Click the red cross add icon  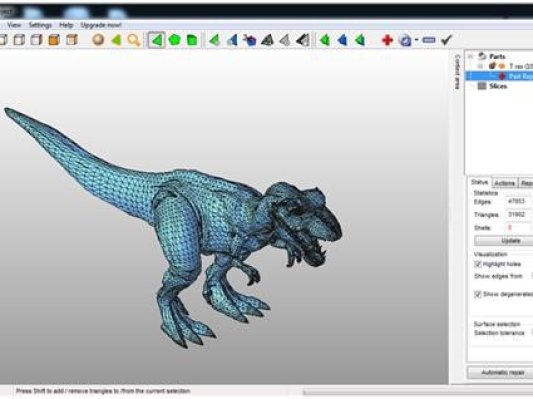pyautogui.click(x=387, y=40)
